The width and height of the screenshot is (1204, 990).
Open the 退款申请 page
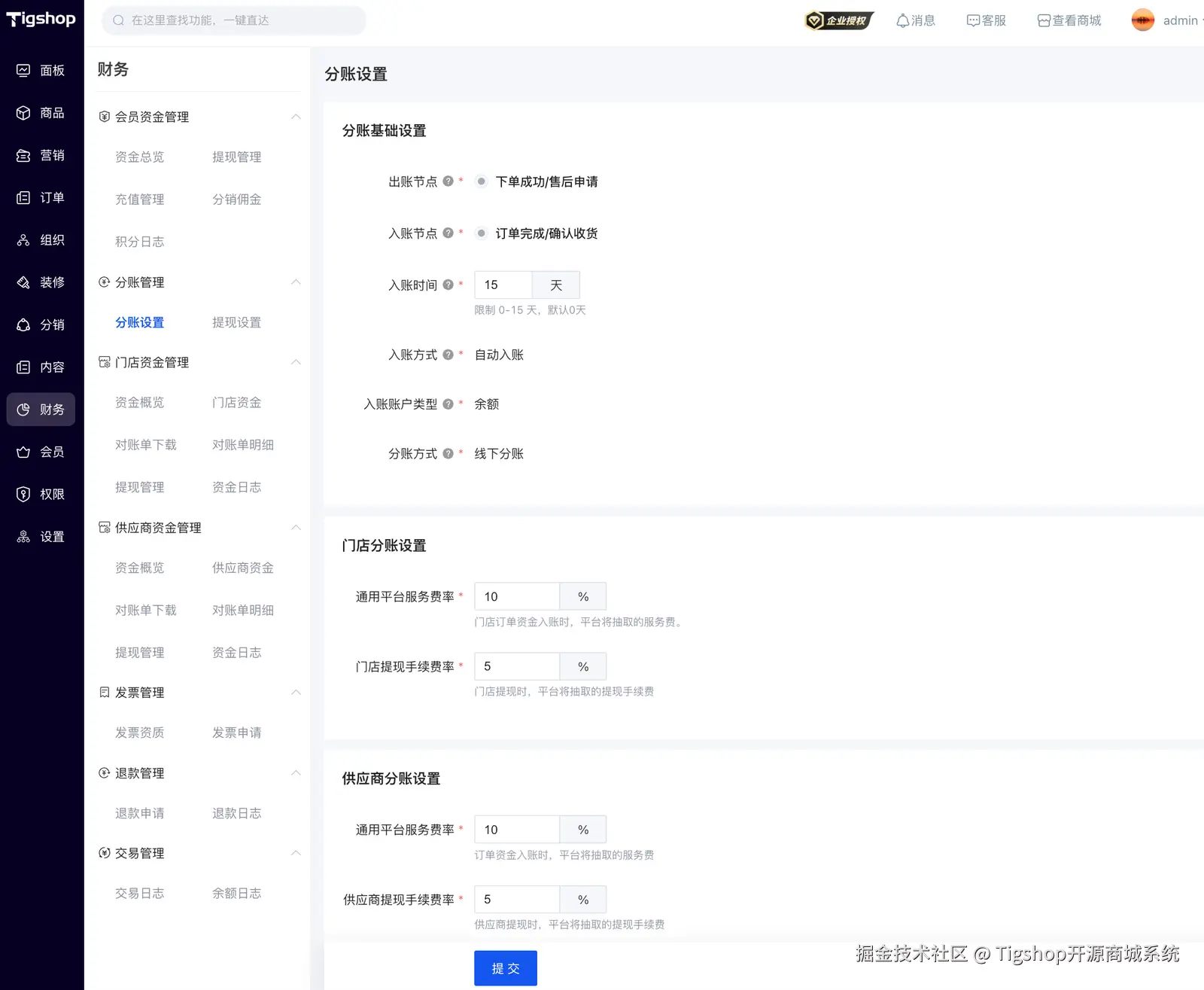click(139, 813)
